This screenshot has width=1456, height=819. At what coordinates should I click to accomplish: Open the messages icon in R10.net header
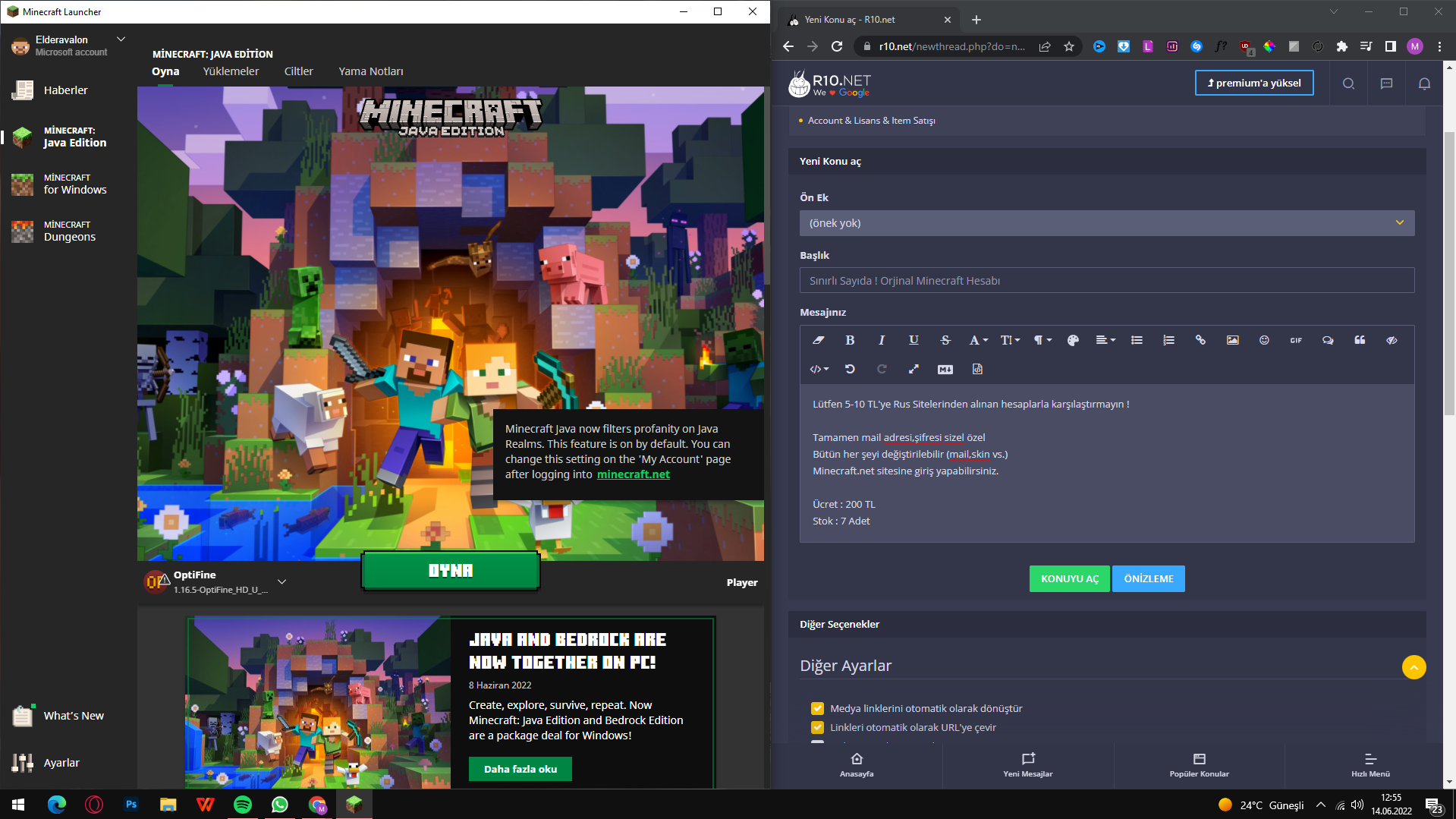[1386, 83]
